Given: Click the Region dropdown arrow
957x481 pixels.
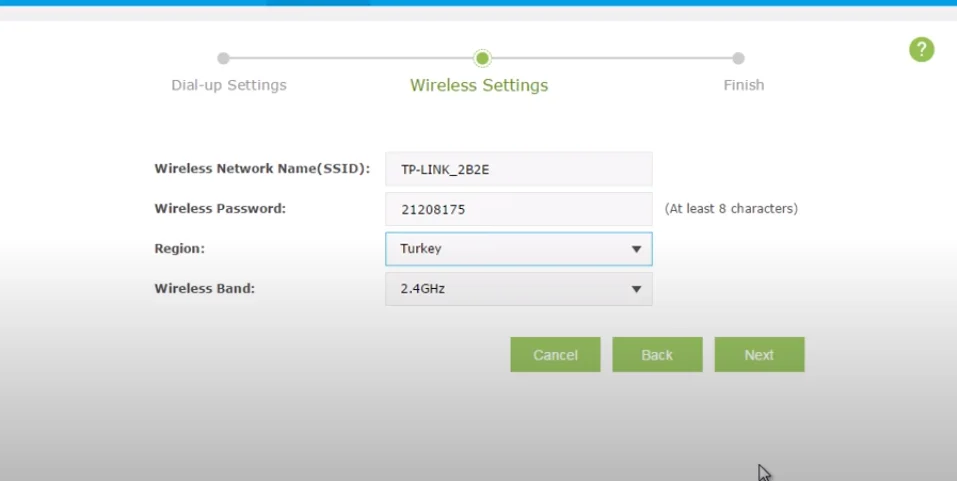Looking at the screenshot, I should pos(636,249).
